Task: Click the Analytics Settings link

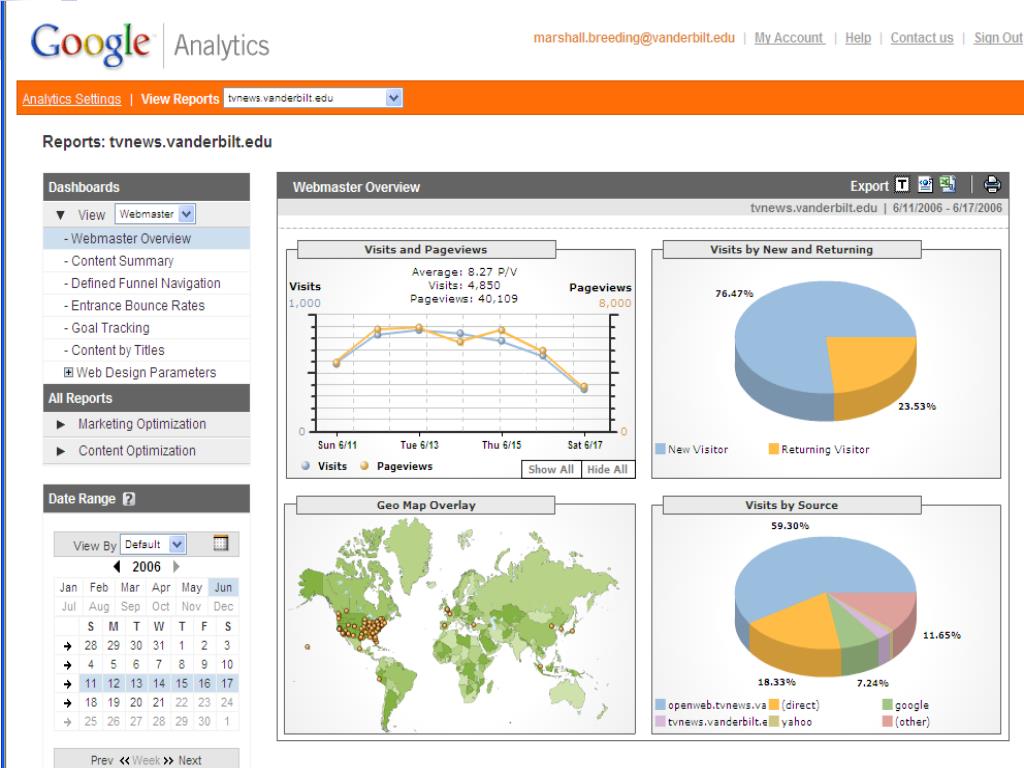Action: pyautogui.click(x=72, y=99)
